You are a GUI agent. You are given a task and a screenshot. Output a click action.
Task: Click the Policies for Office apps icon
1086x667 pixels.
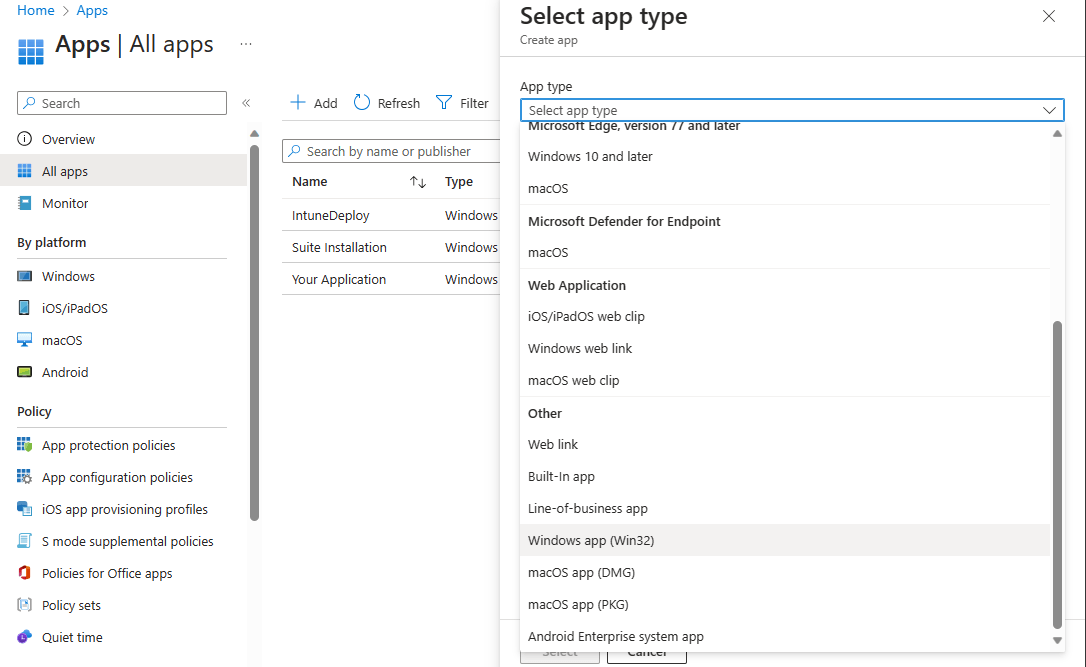pos(24,573)
